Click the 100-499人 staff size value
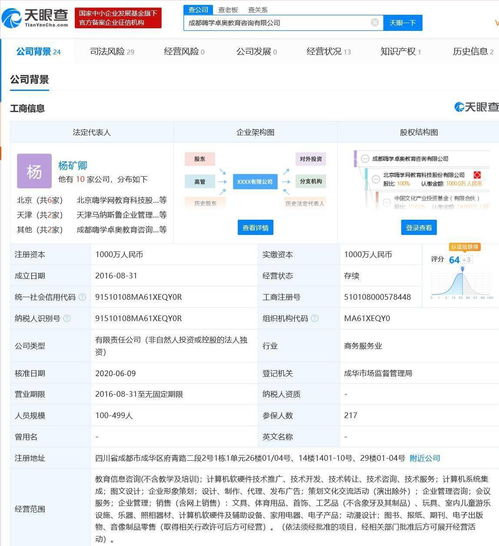This screenshot has height=546, width=499. [x=114, y=415]
